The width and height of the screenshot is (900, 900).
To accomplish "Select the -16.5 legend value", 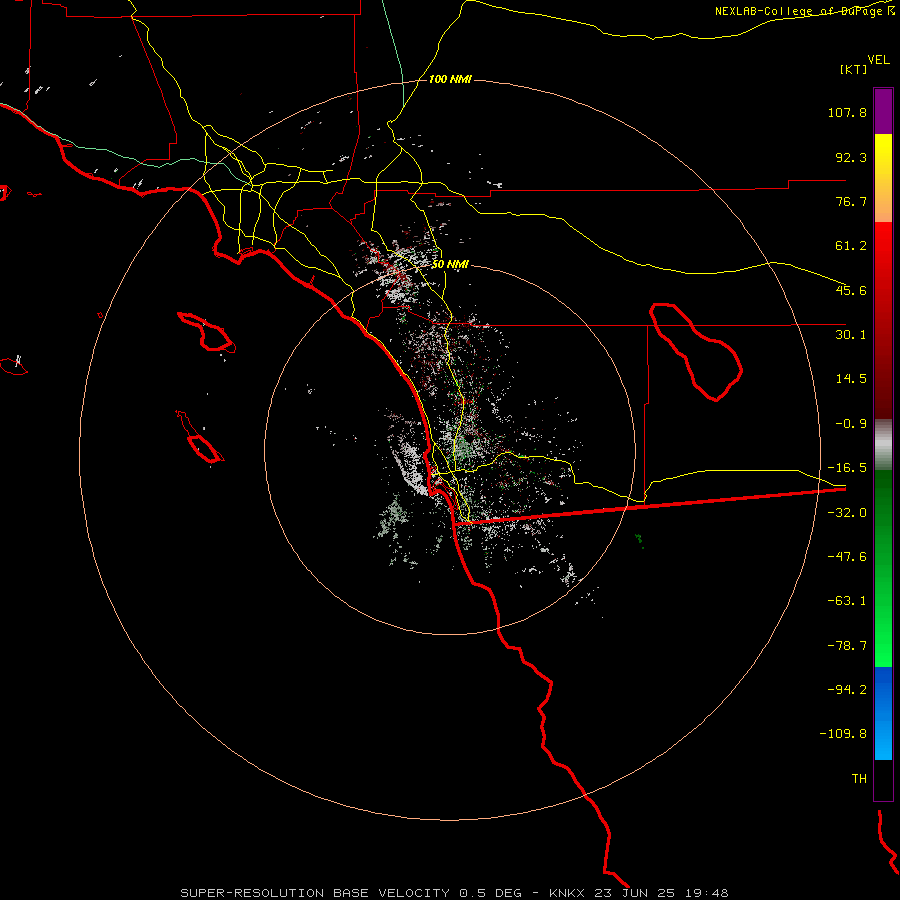I will (x=847, y=468).
